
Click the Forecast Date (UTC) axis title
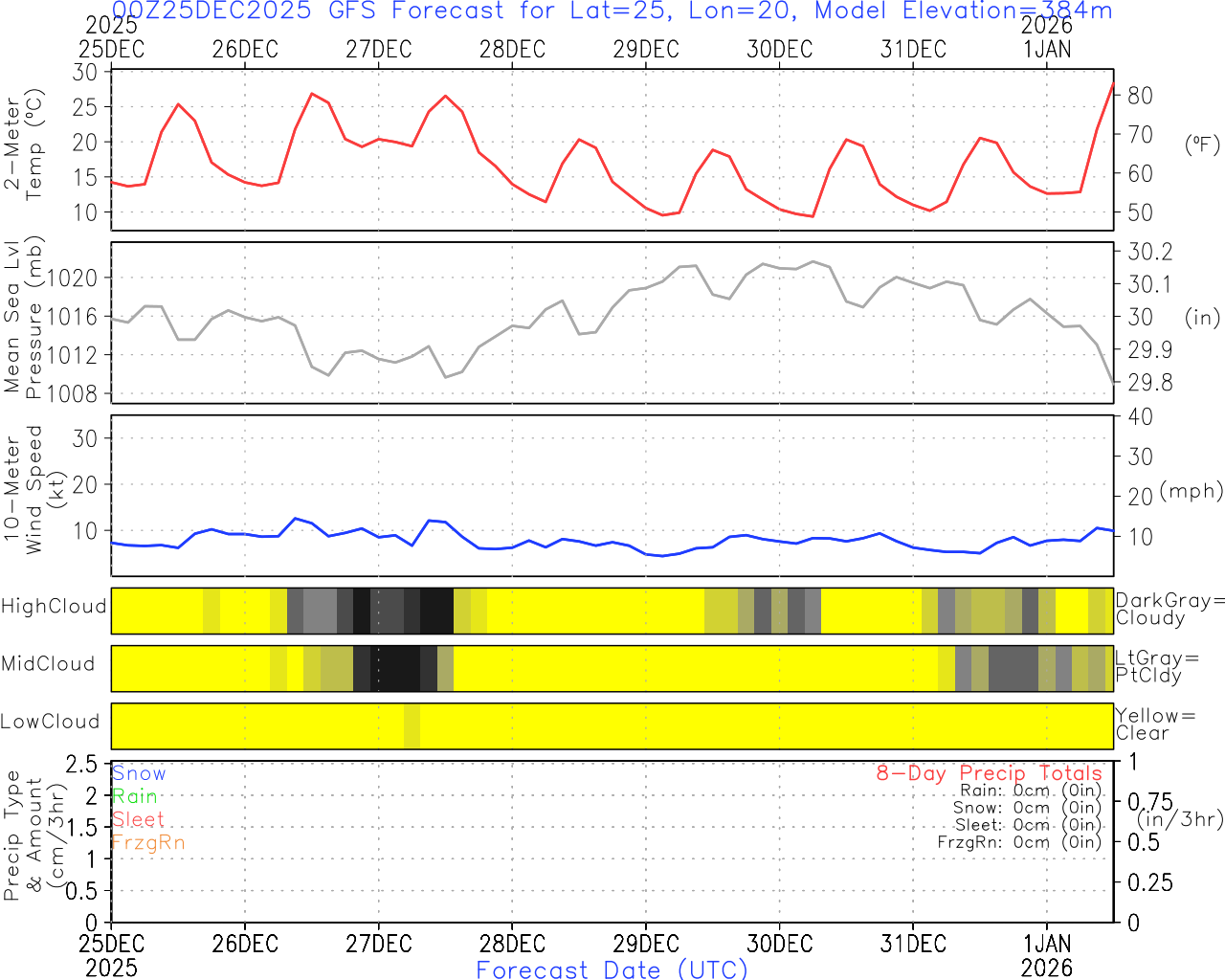click(x=612, y=969)
